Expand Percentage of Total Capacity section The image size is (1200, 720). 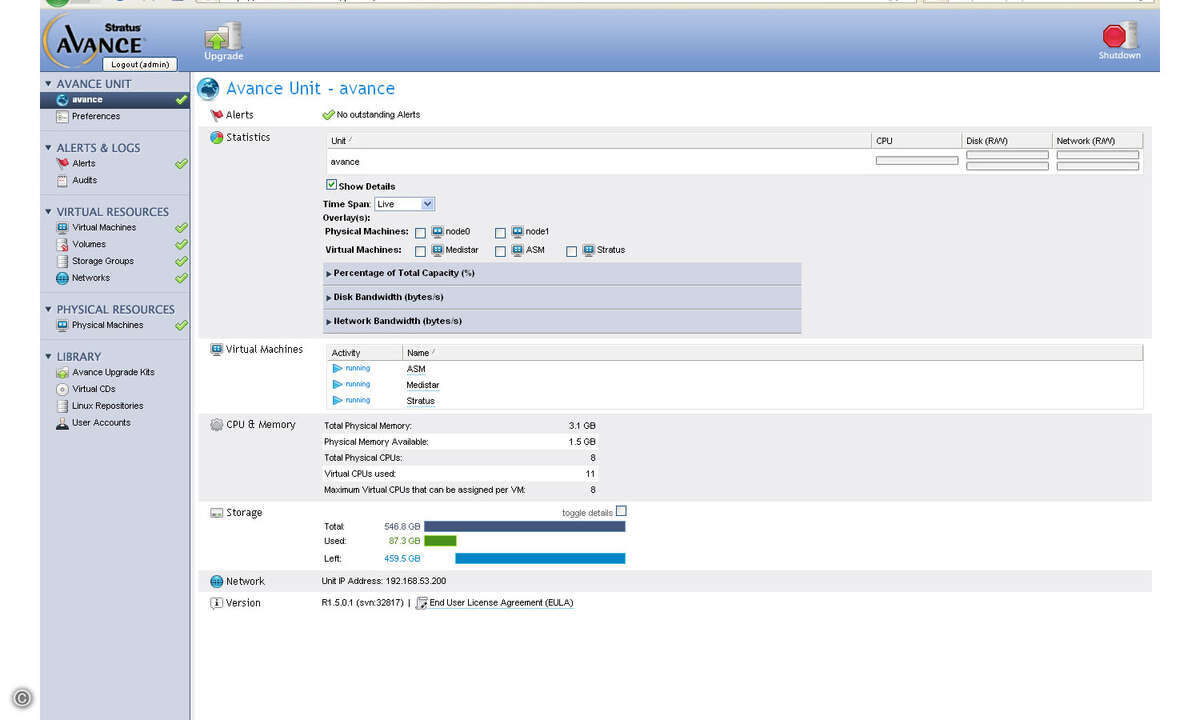[403, 273]
